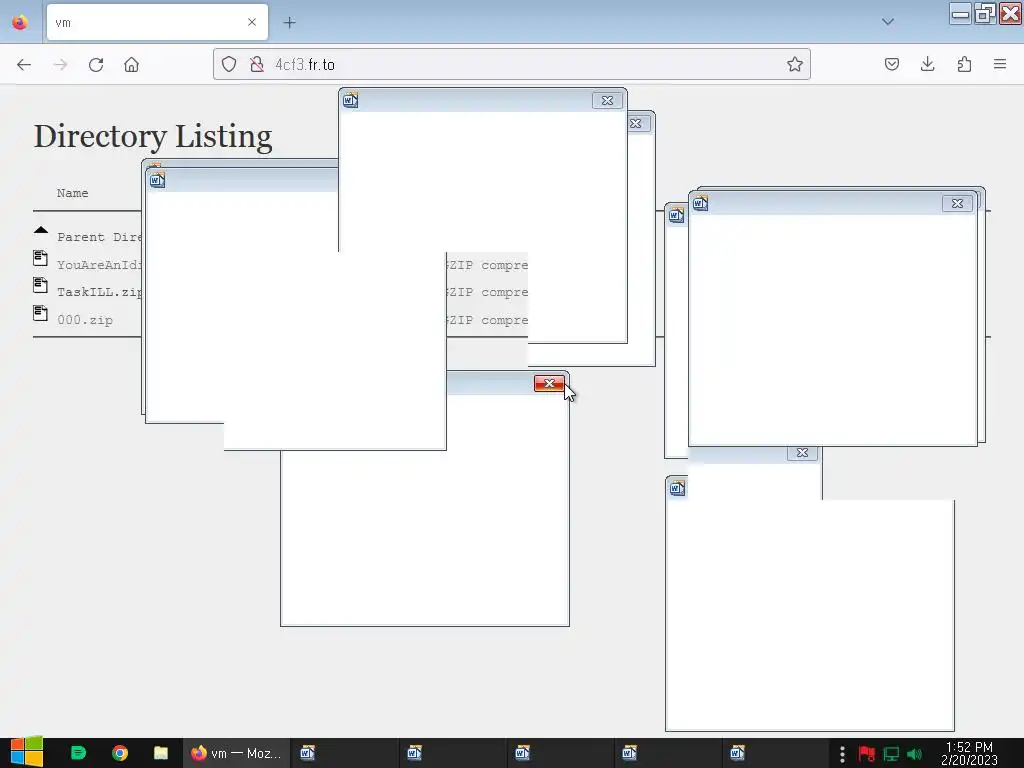
Task: Show site security info via crossed lock icon
Action: (257, 64)
